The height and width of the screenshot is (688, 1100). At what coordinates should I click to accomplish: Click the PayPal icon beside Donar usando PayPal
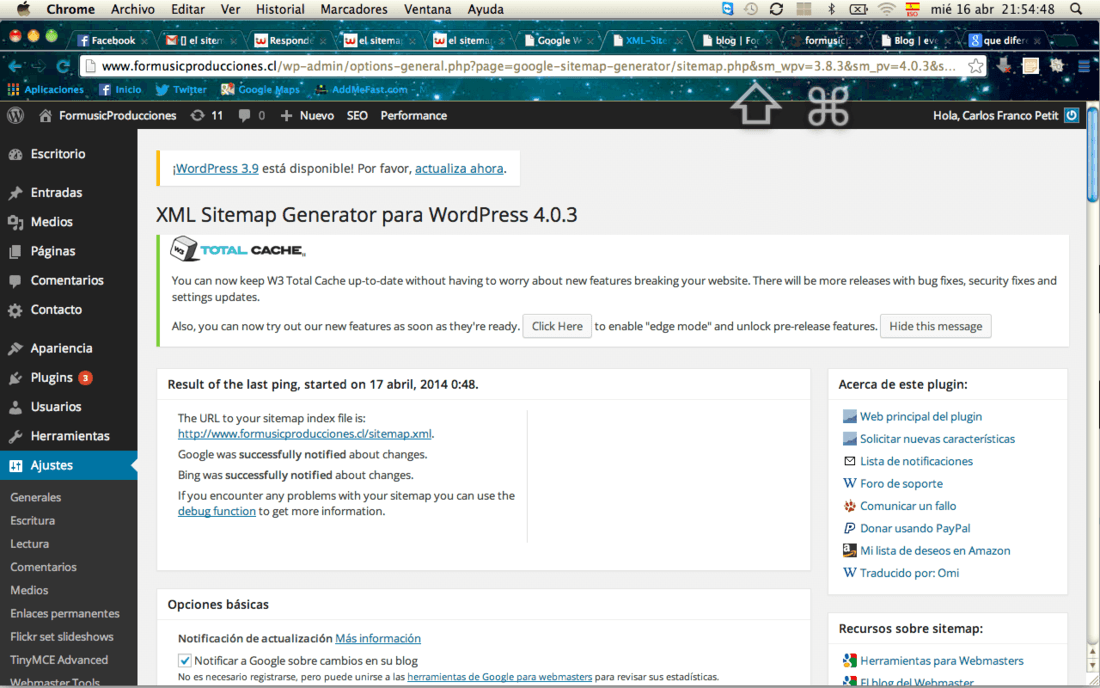tap(850, 529)
